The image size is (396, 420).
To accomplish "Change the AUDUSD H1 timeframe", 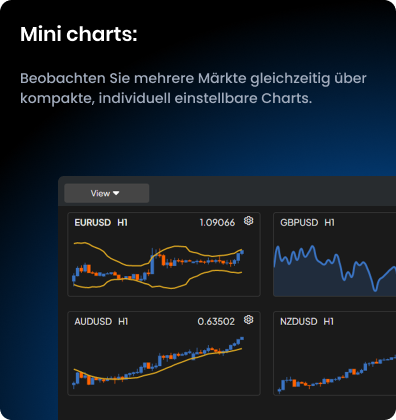I will point(123,322).
